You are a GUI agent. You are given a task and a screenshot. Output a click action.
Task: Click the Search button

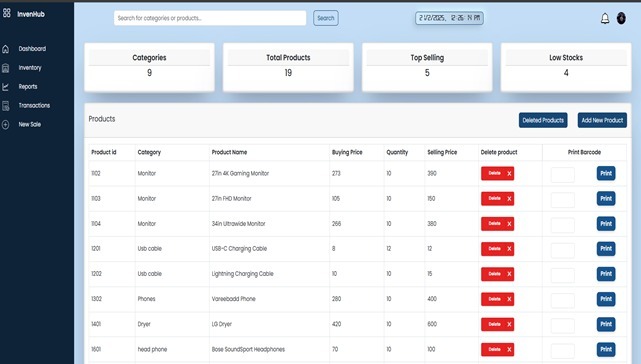(326, 18)
